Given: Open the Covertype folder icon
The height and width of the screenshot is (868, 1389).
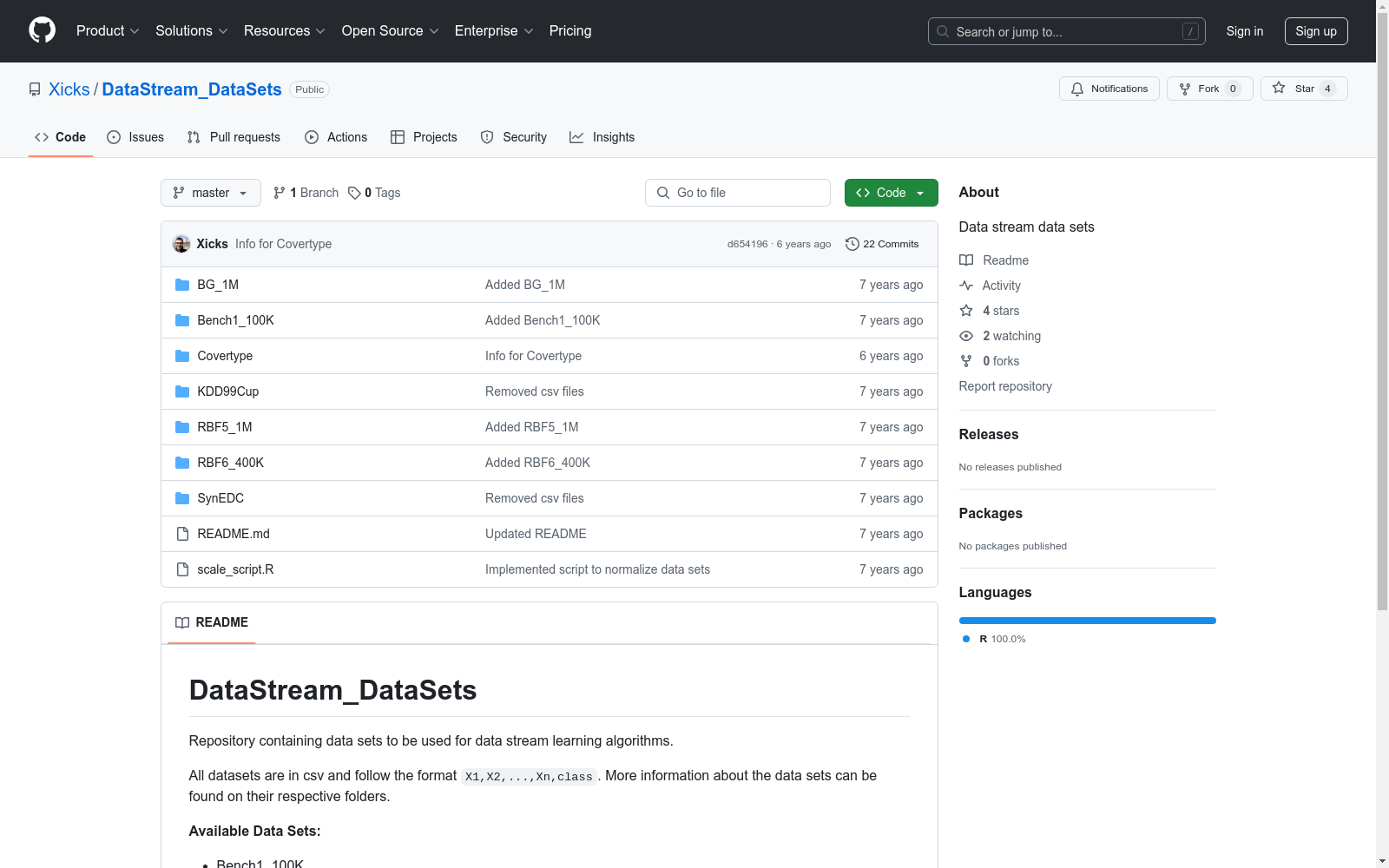Looking at the screenshot, I should pos(182,356).
